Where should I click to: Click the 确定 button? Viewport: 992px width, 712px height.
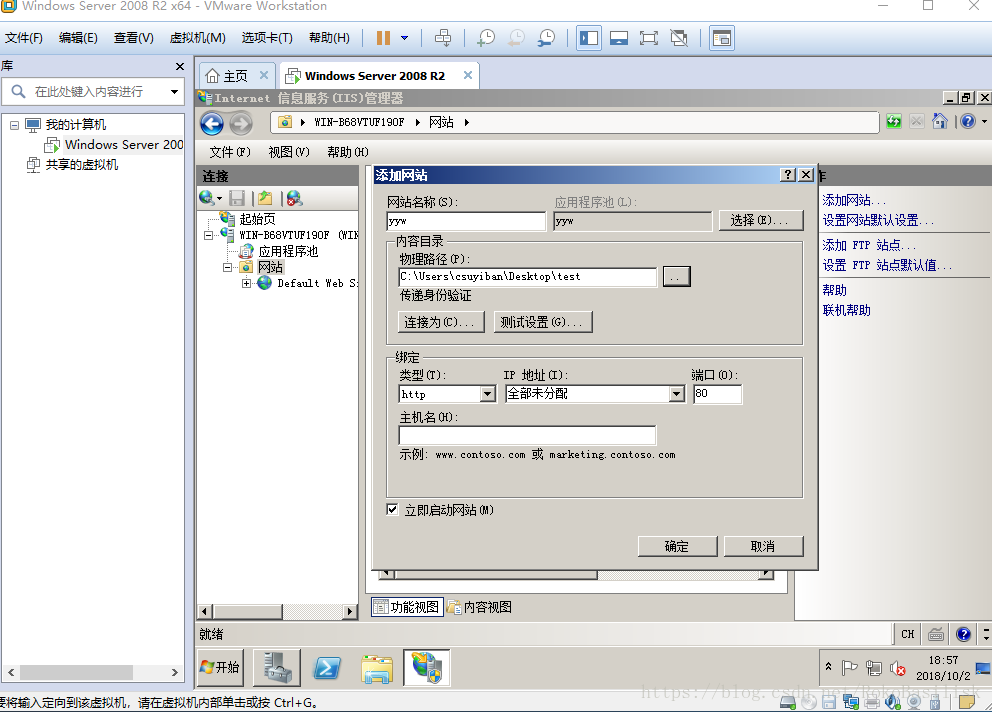678,546
